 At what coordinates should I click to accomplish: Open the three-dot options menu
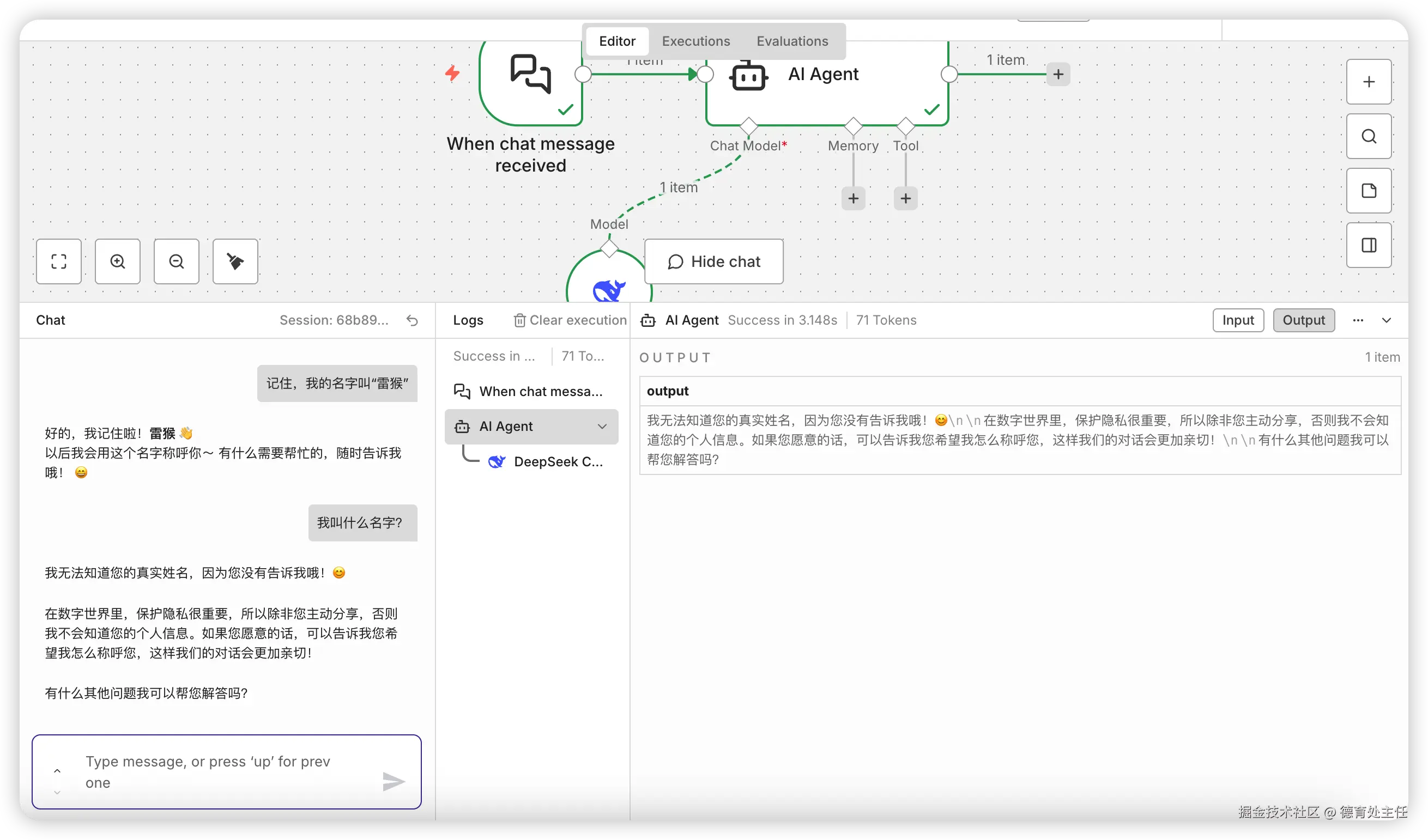[1358, 320]
